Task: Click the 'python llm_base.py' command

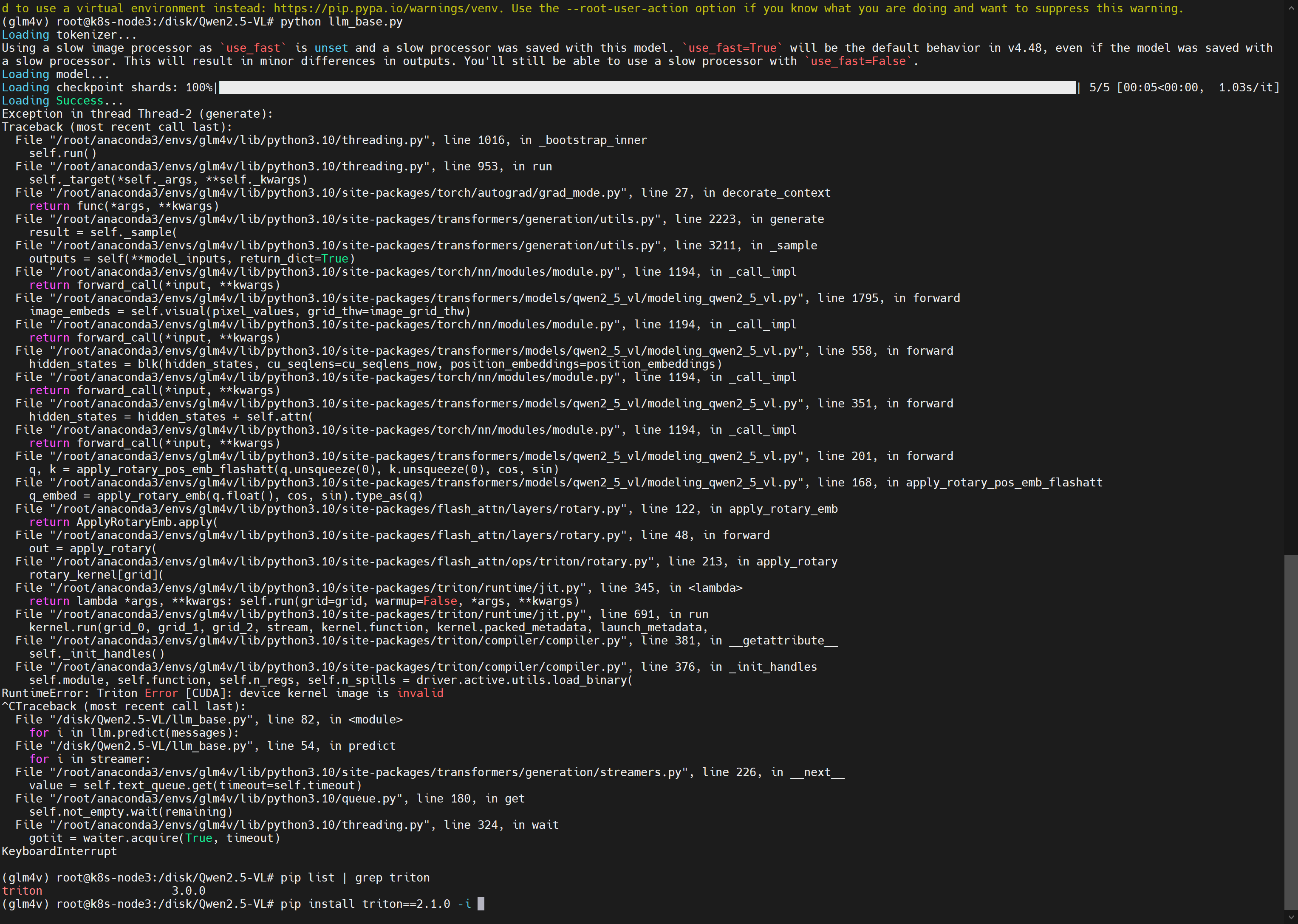Action: 342,22
